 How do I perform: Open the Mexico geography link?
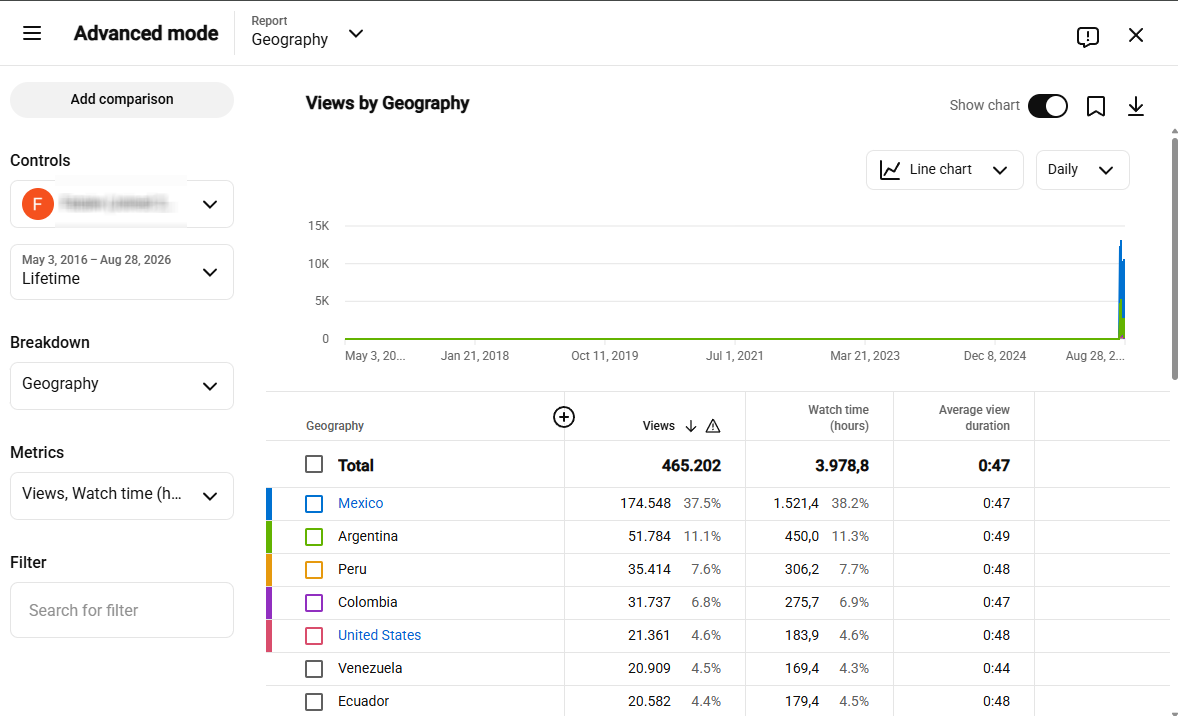pyautogui.click(x=361, y=503)
